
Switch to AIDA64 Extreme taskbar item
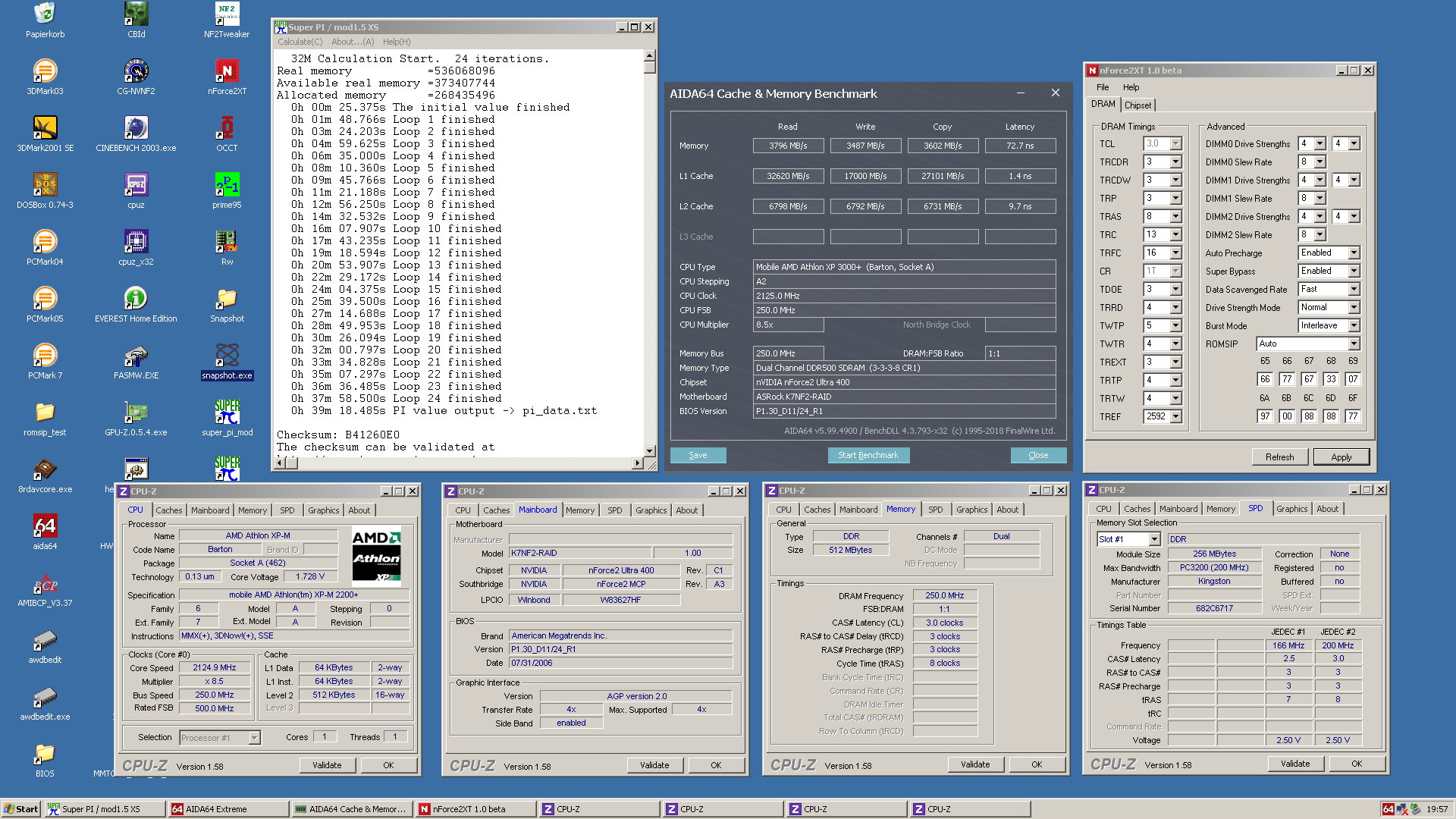click(229, 809)
